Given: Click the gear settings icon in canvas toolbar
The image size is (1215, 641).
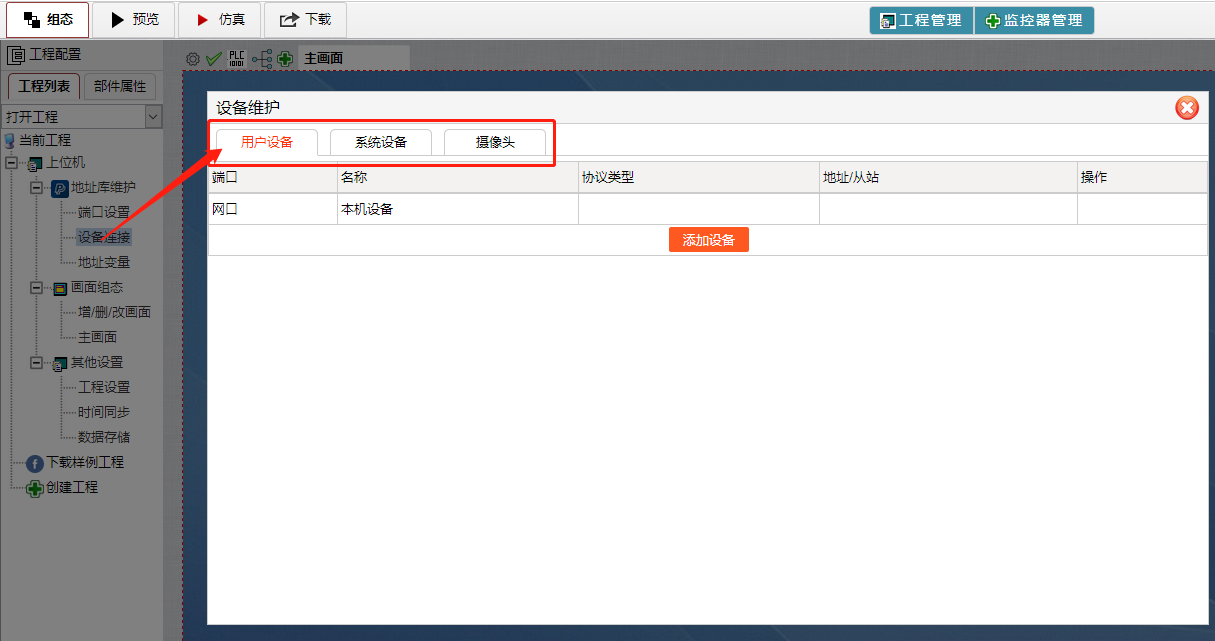Looking at the screenshot, I should [x=193, y=59].
